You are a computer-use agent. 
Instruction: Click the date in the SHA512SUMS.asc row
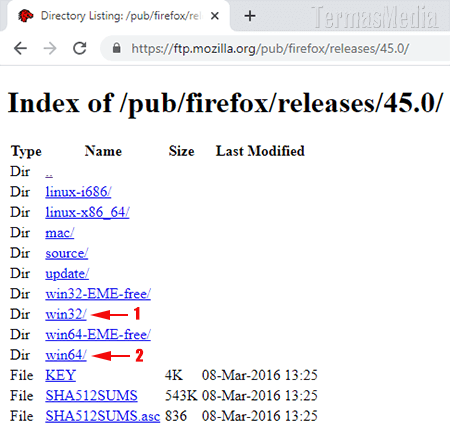pos(260,416)
